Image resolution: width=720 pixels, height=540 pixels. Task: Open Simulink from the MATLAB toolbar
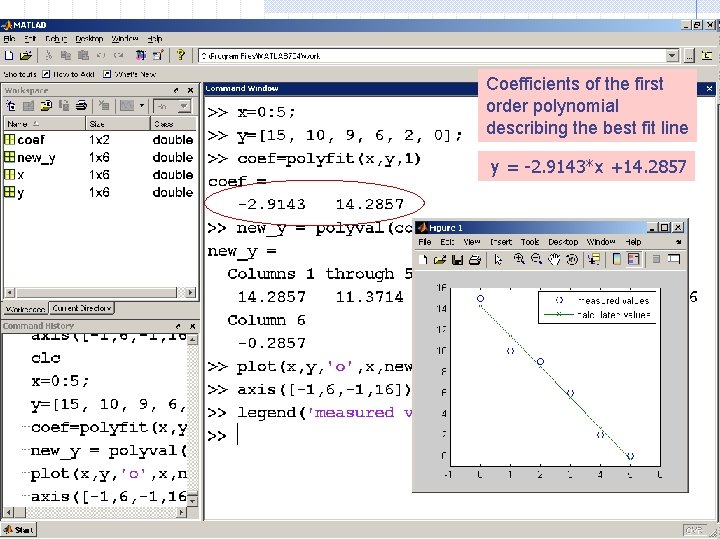(141, 56)
